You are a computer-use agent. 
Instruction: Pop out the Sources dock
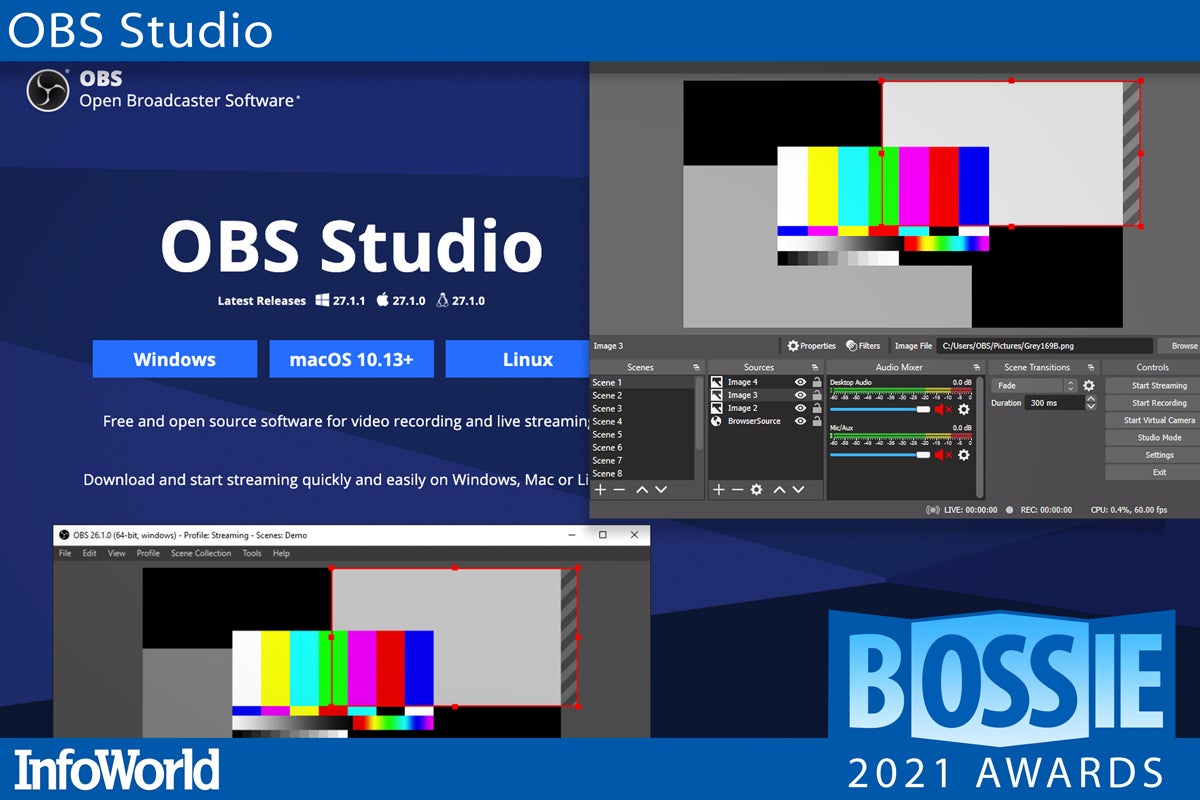click(x=814, y=368)
